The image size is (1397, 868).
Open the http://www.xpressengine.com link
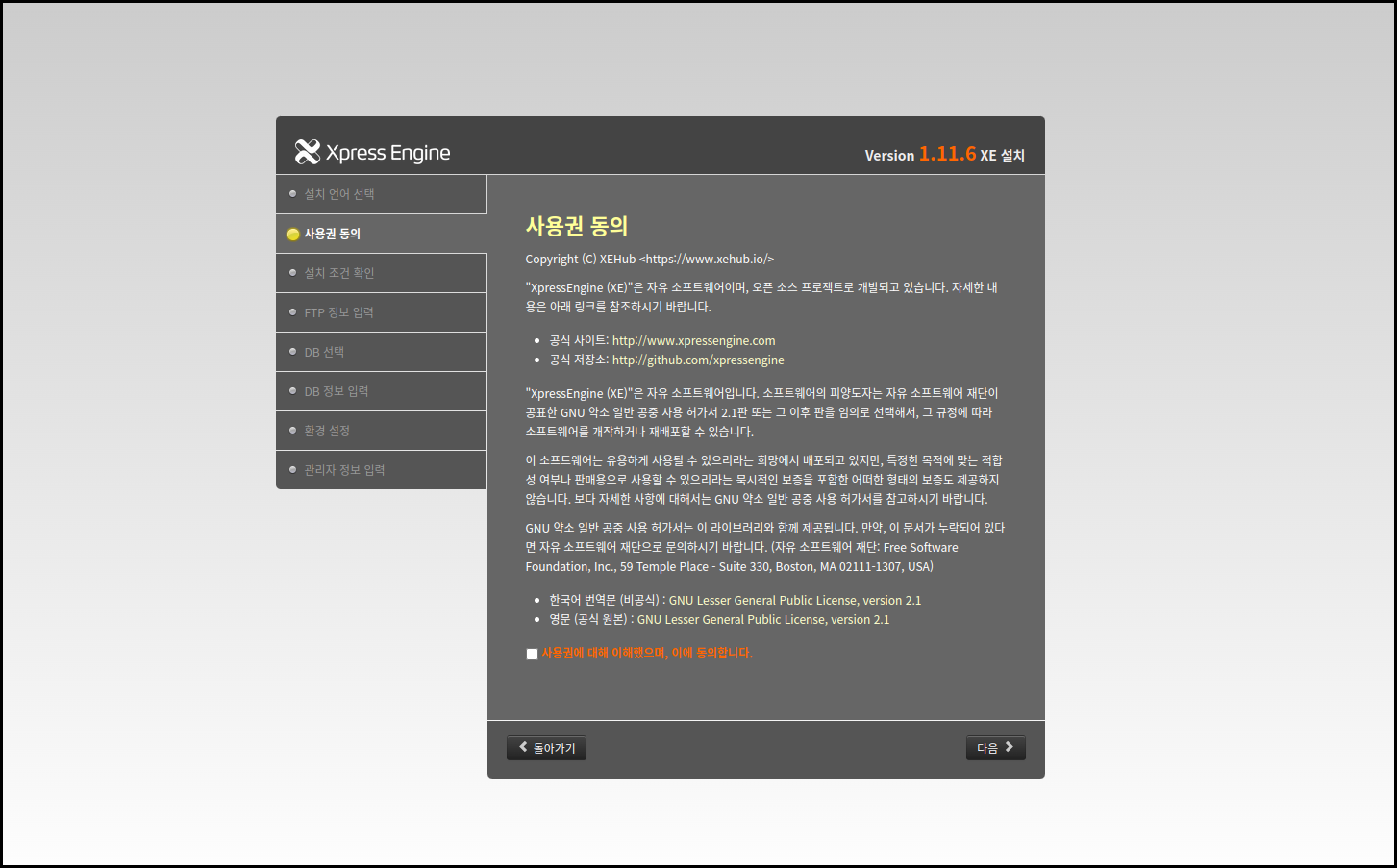point(693,340)
